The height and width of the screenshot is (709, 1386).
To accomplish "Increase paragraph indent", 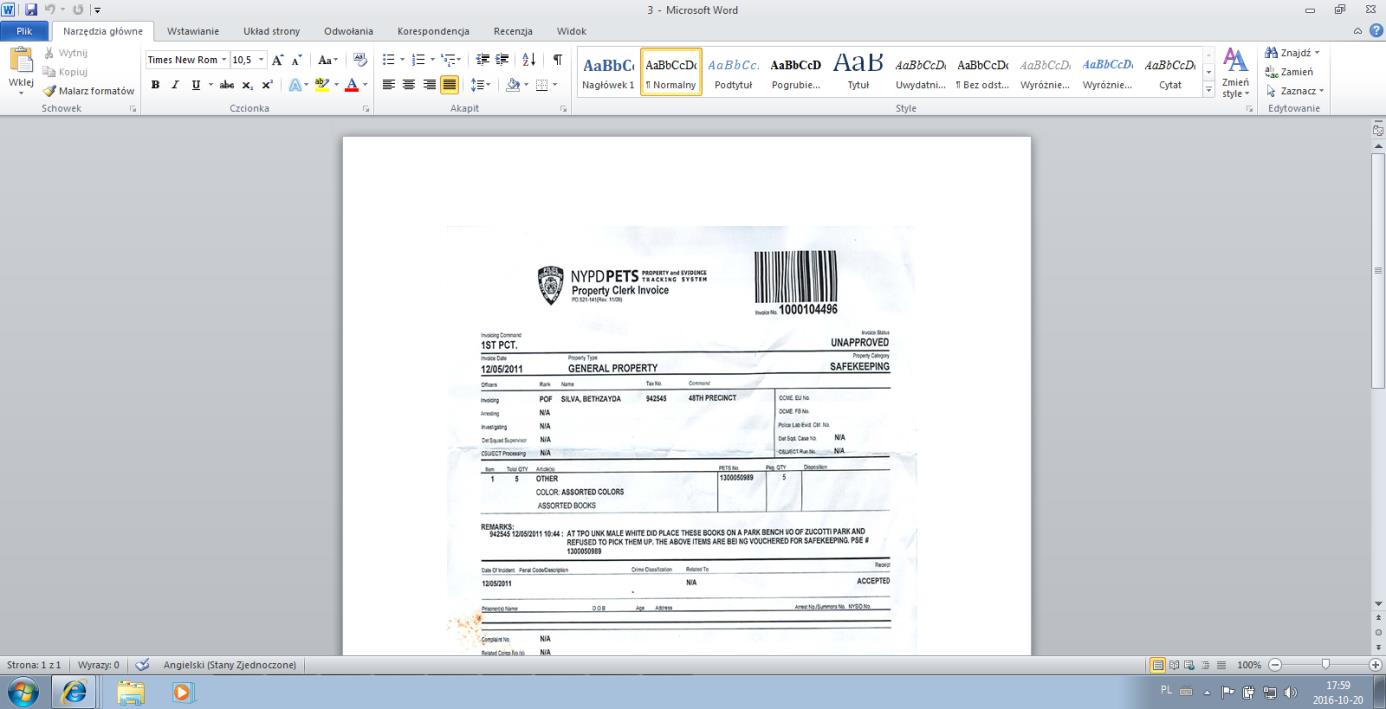I will click(x=503, y=59).
